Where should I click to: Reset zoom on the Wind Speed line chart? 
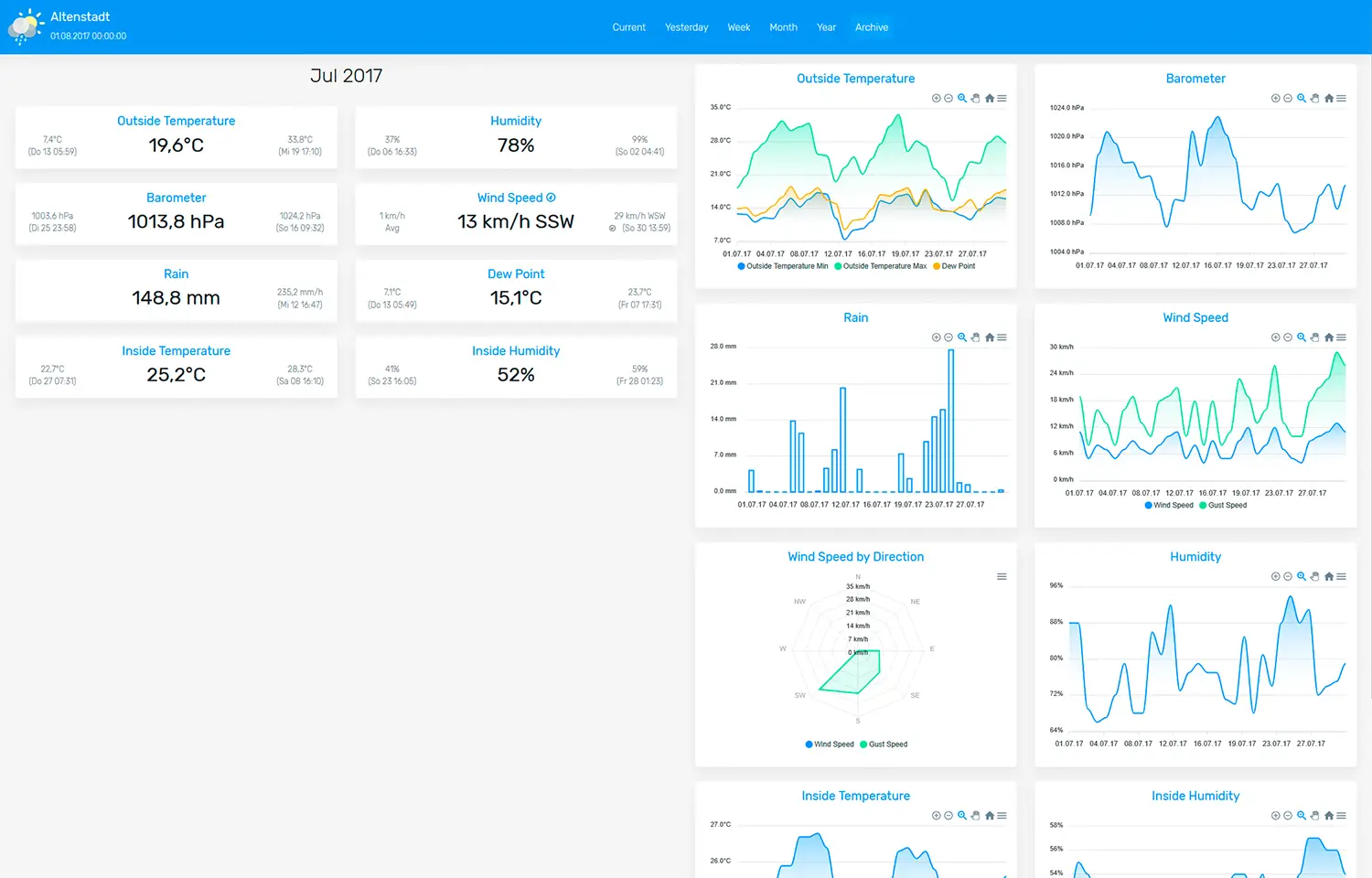1329,337
